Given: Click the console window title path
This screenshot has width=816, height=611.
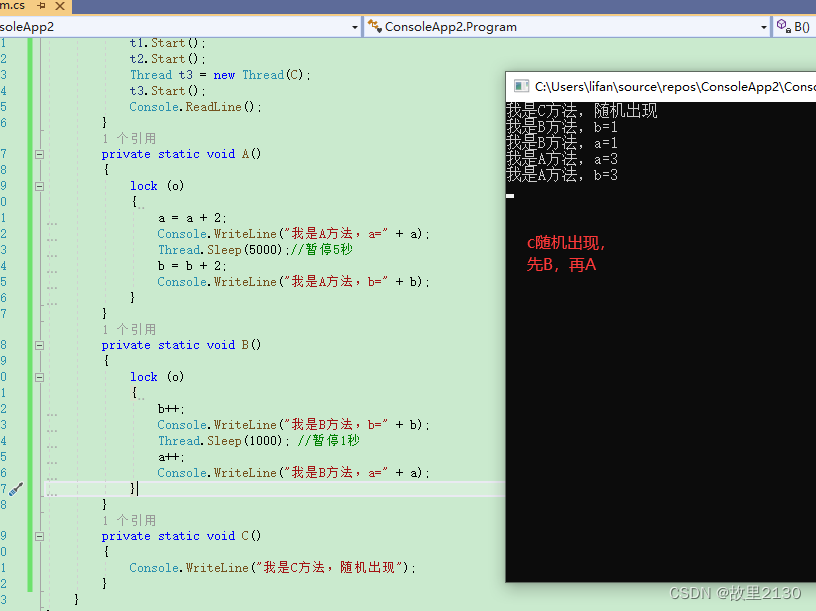Looking at the screenshot, I should pyautogui.click(x=670, y=87).
